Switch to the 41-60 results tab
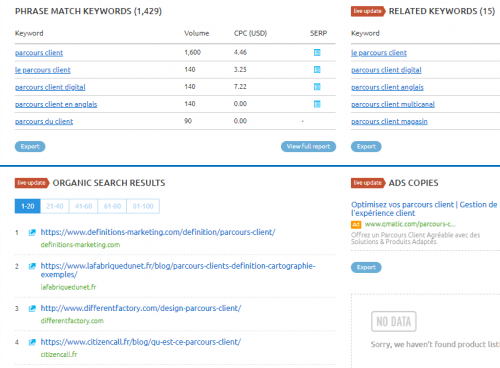The image size is (500, 368). 83,206
